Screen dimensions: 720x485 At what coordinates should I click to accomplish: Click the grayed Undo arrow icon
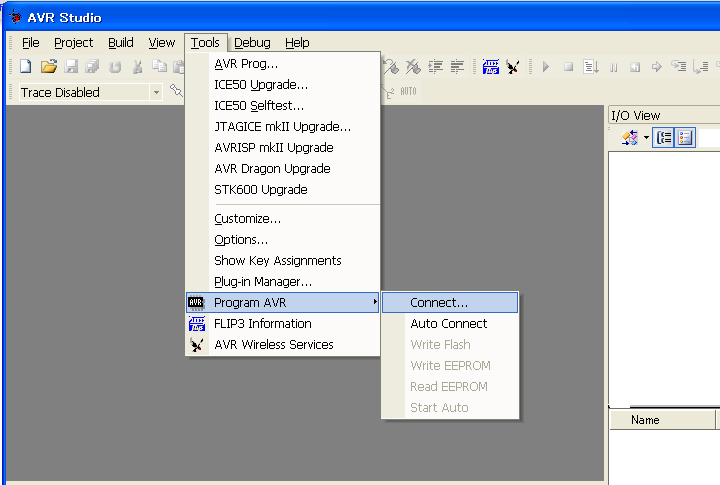coord(115,67)
